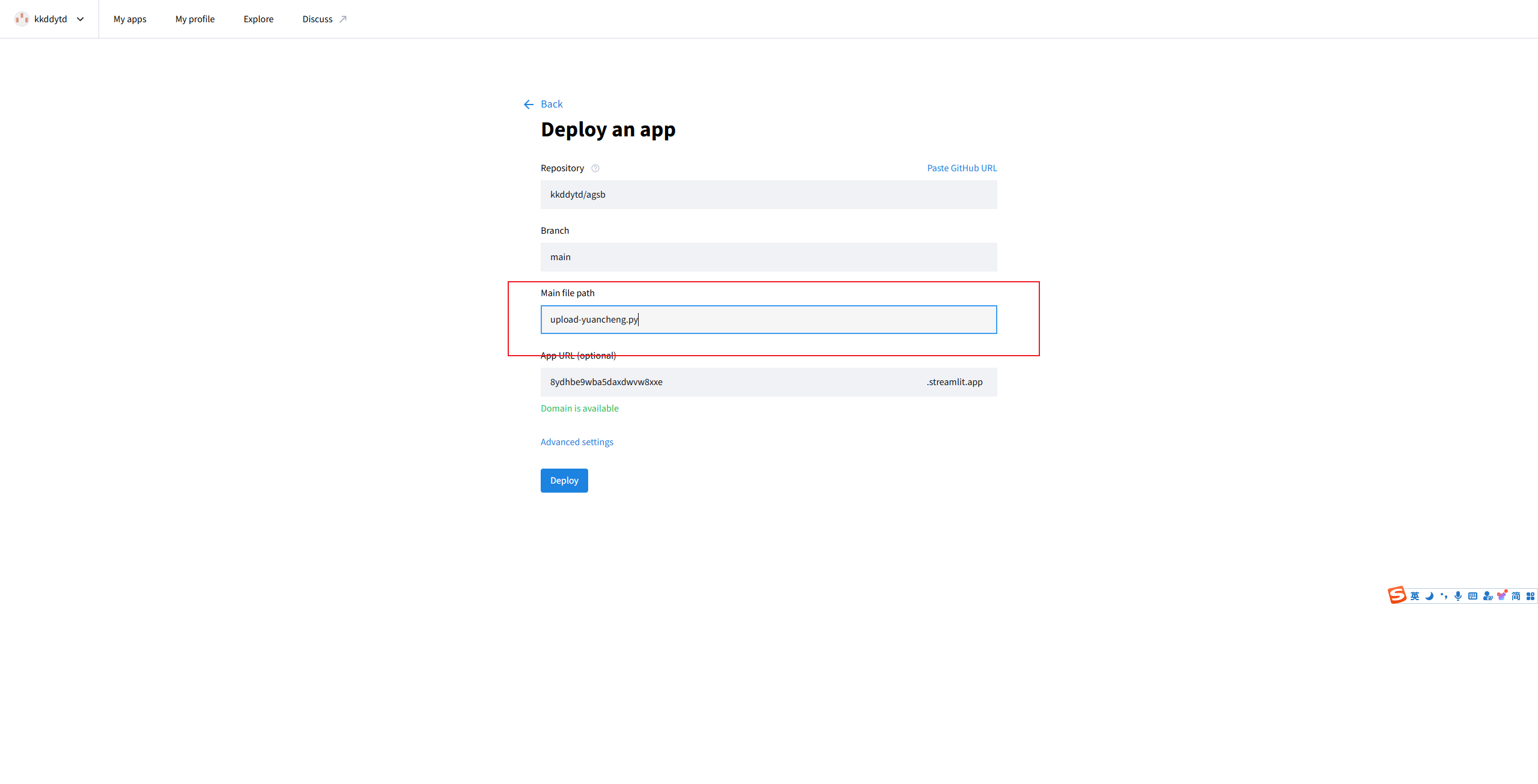Click the Paste GitHub URL link

point(962,168)
